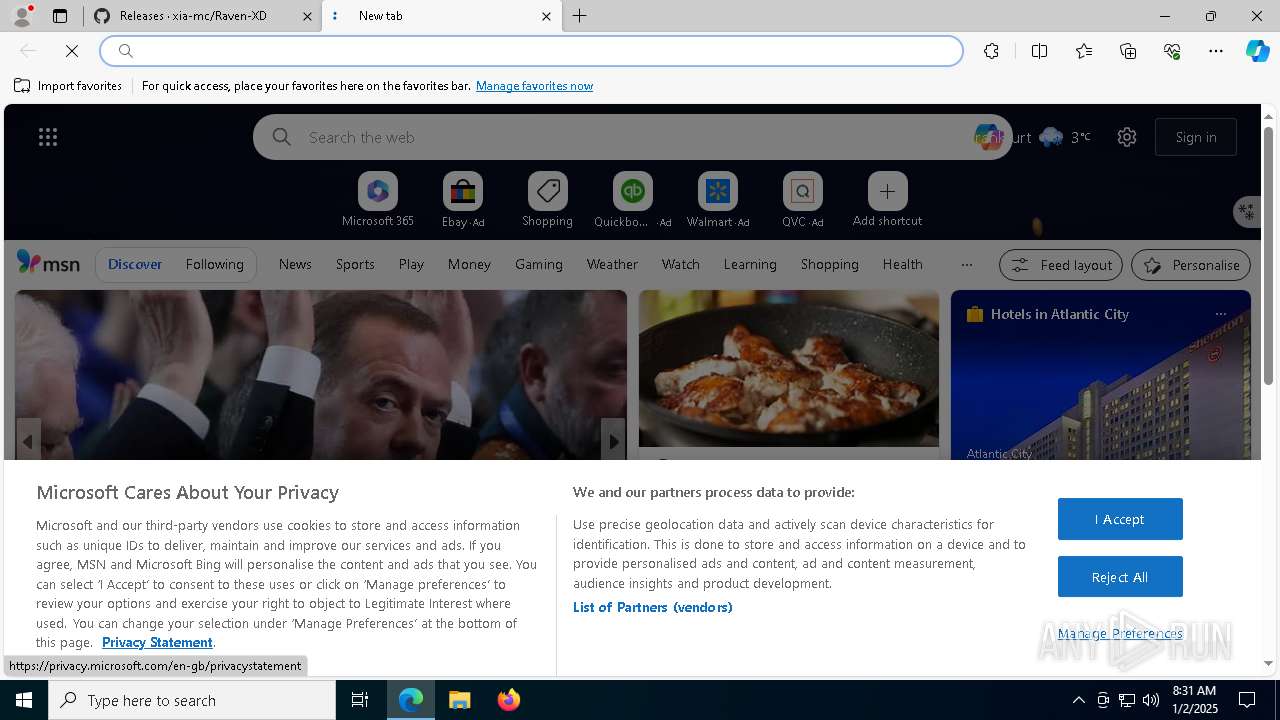Open the fried chicken article thumbnail
1280x720 pixels.
pos(789,368)
